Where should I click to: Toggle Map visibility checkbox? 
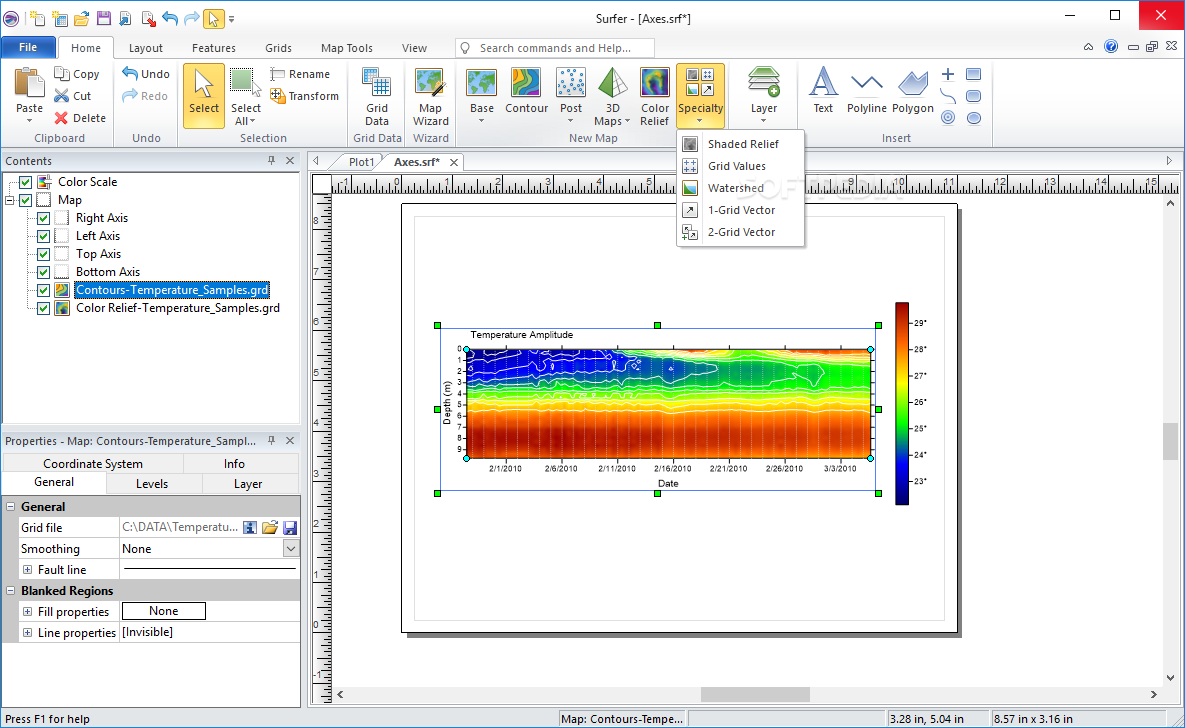26,200
